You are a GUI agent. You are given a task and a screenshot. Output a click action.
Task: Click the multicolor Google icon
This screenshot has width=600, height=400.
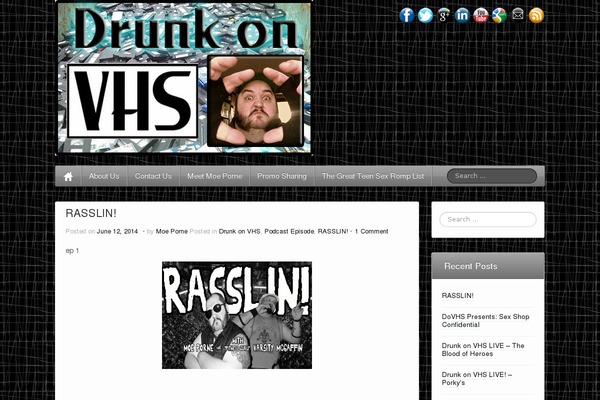(x=499, y=15)
